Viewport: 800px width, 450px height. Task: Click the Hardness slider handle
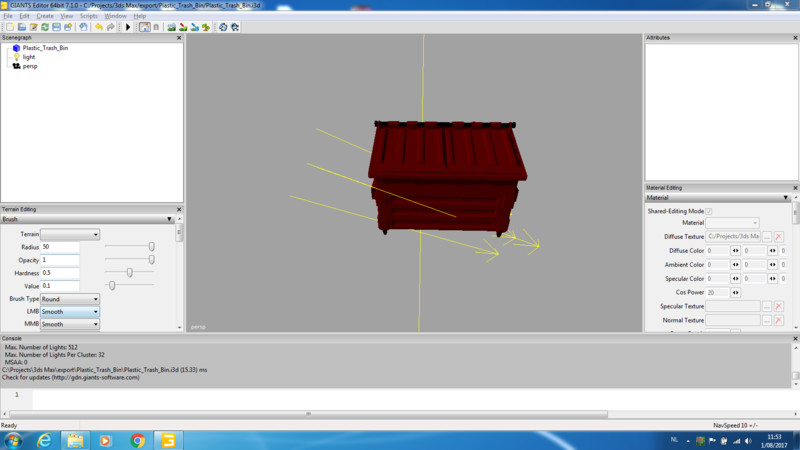(130, 272)
